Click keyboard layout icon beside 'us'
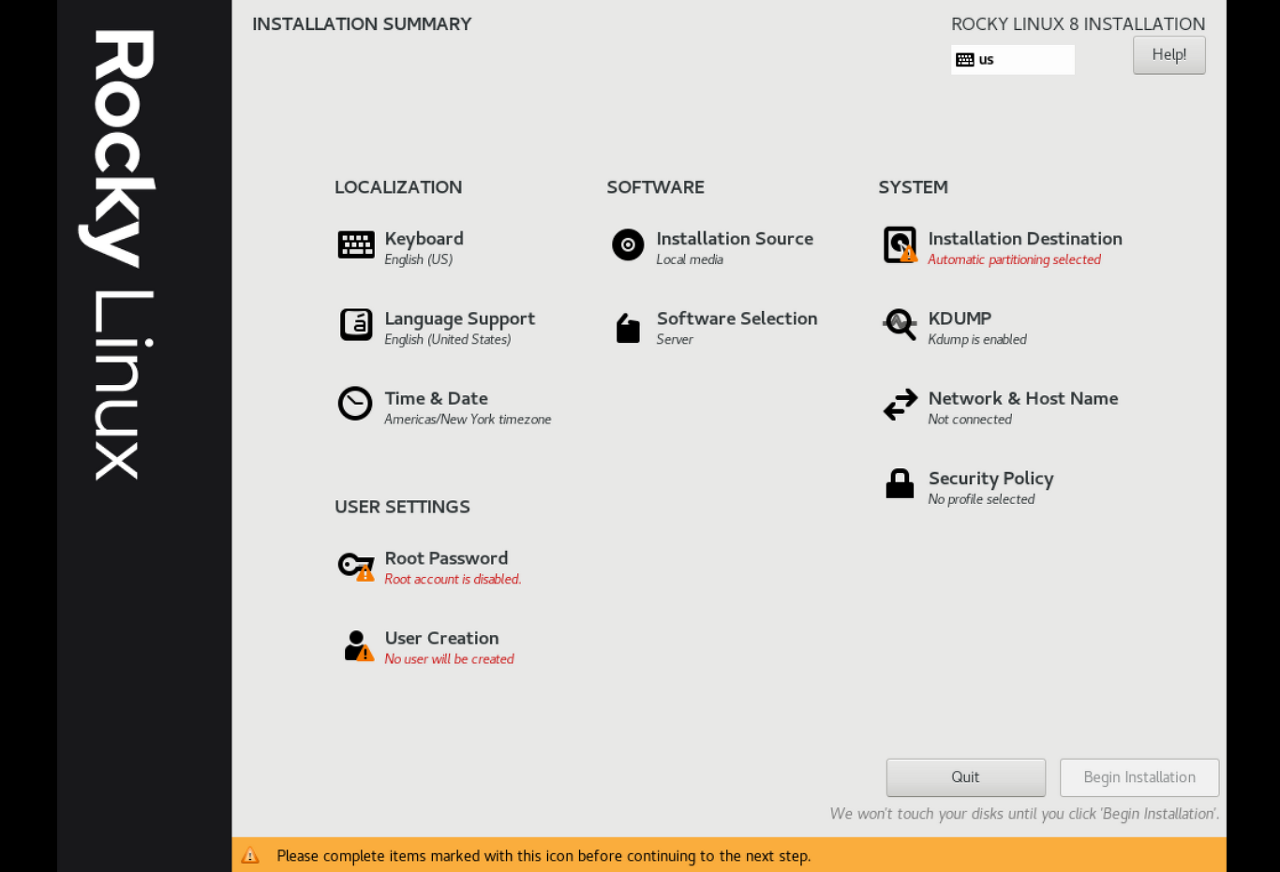The width and height of the screenshot is (1280, 872). [x=965, y=60]
